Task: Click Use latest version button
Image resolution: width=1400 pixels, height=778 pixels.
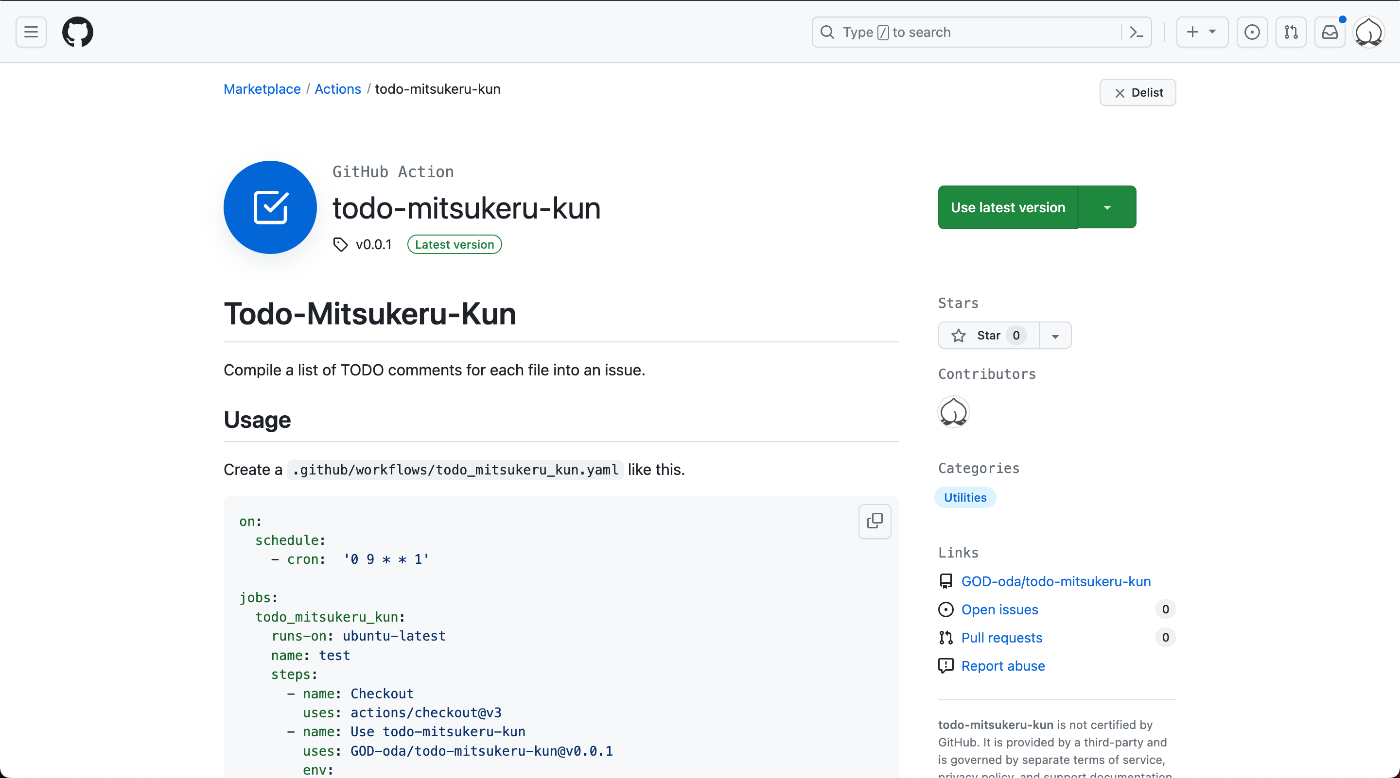Action: [1008, 207]
